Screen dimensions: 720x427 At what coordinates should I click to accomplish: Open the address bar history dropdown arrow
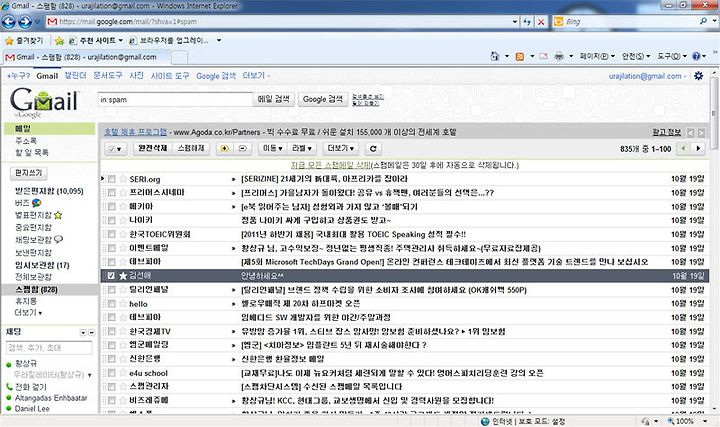(514, 22)
